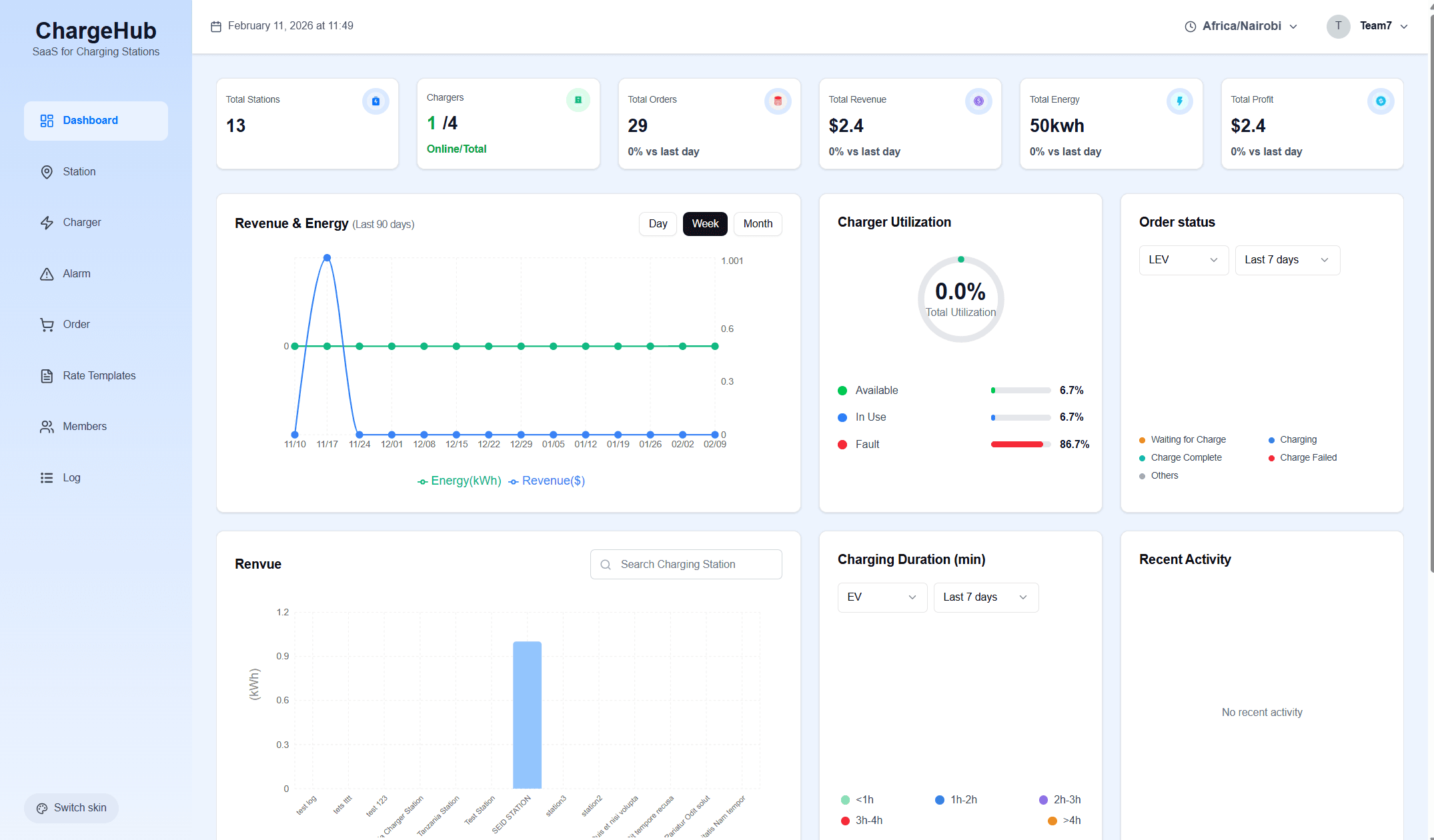Expand the Team7 user menu
The height and width of the screenshot is (840, 1434).
click(1369, 26)
